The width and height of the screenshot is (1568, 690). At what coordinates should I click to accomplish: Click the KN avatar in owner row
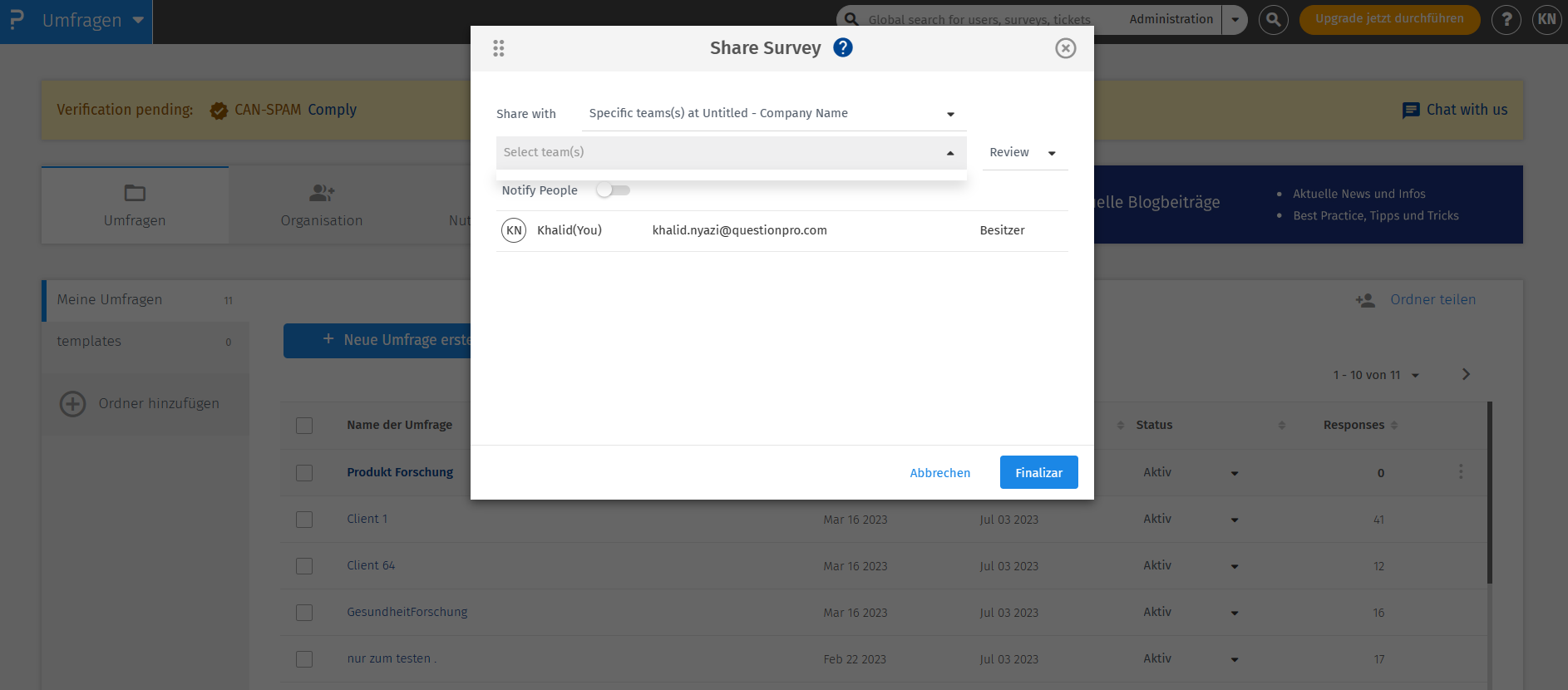tap(514, 230)
